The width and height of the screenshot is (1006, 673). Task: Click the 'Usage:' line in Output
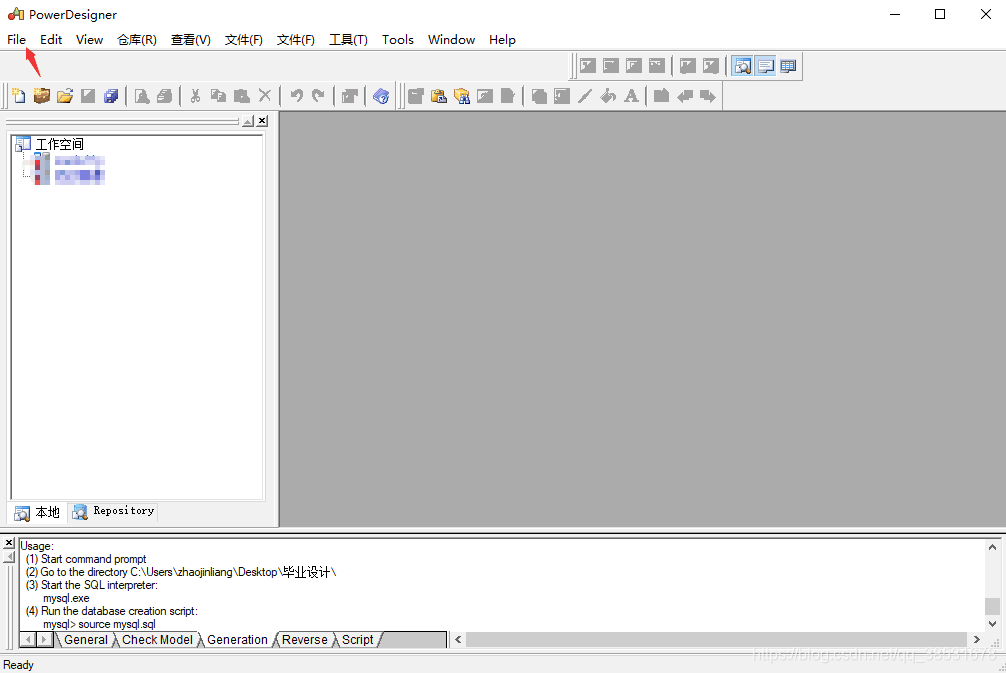click(x=37, y=546)
